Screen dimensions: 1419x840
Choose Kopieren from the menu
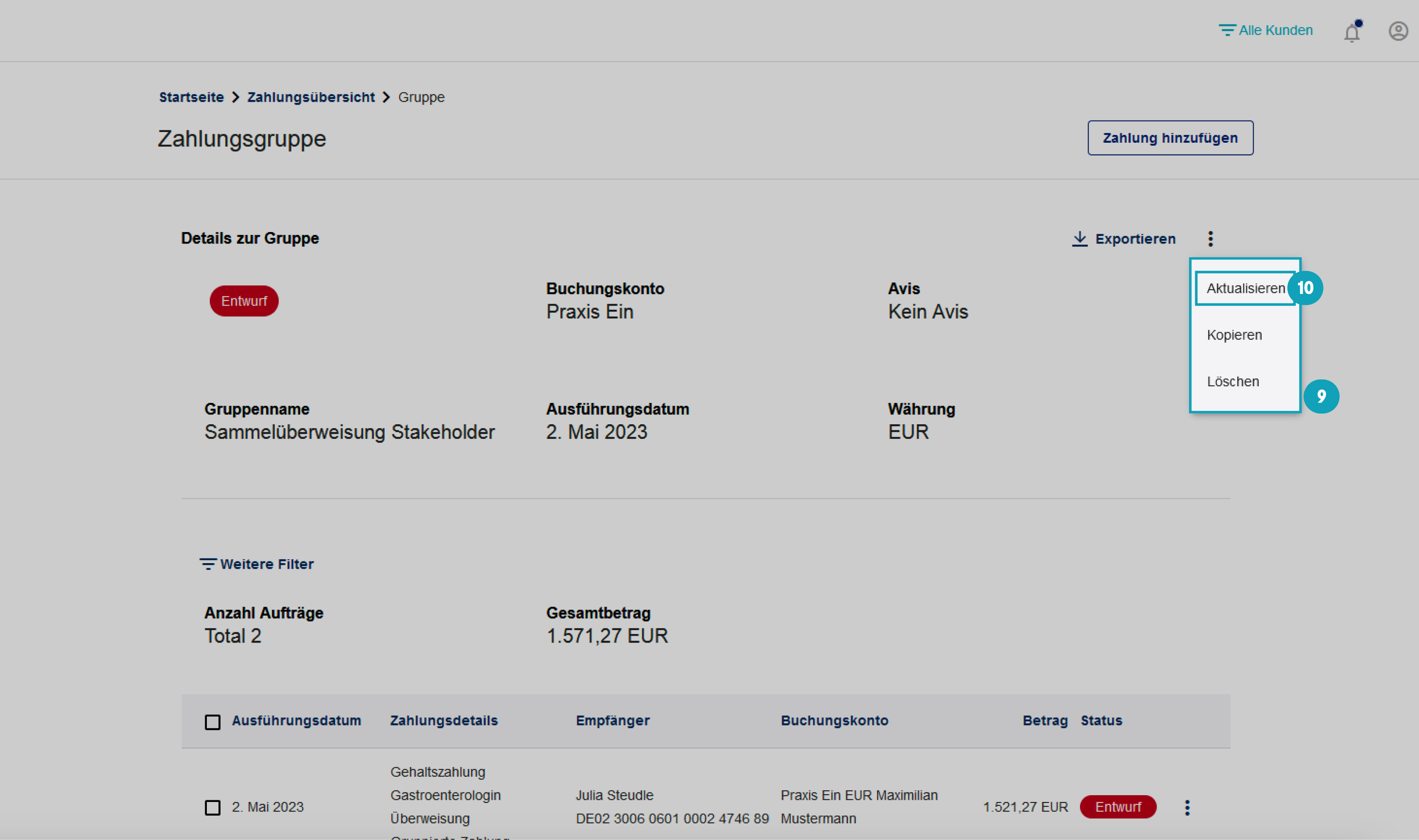1234,335
